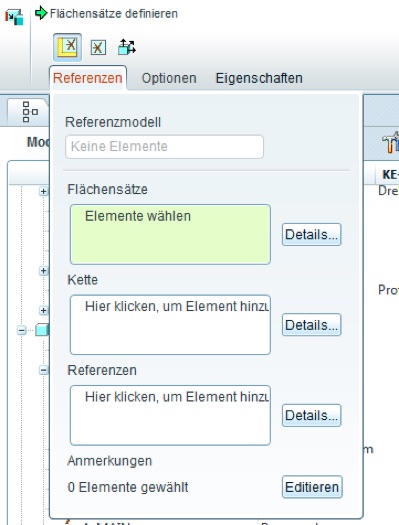This screenshot has width=399, height=525.
Task: Collapse the minus node beside cyan part icon
Action: click(x=21, y=330)
